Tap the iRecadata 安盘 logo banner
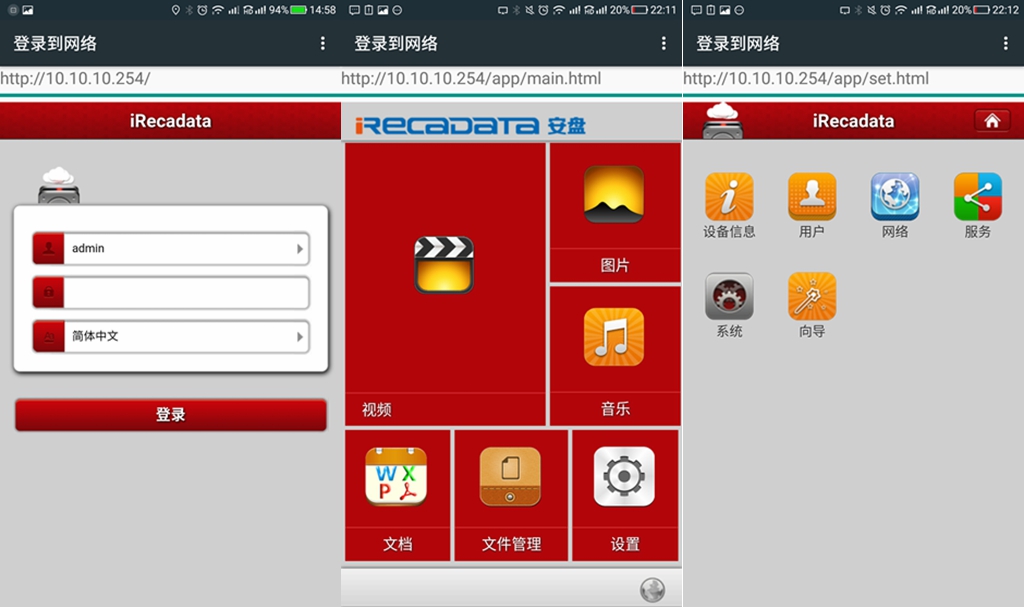Viewport: 1024px width, 607px height. pos(471,125)
